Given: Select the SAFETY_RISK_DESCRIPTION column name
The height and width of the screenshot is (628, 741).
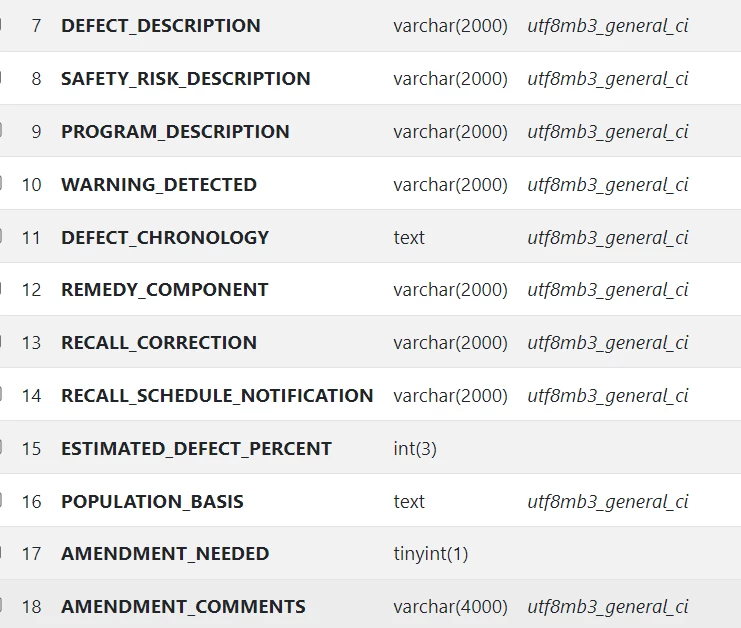Looking at the screenshot, I should (x=186, y=78).
